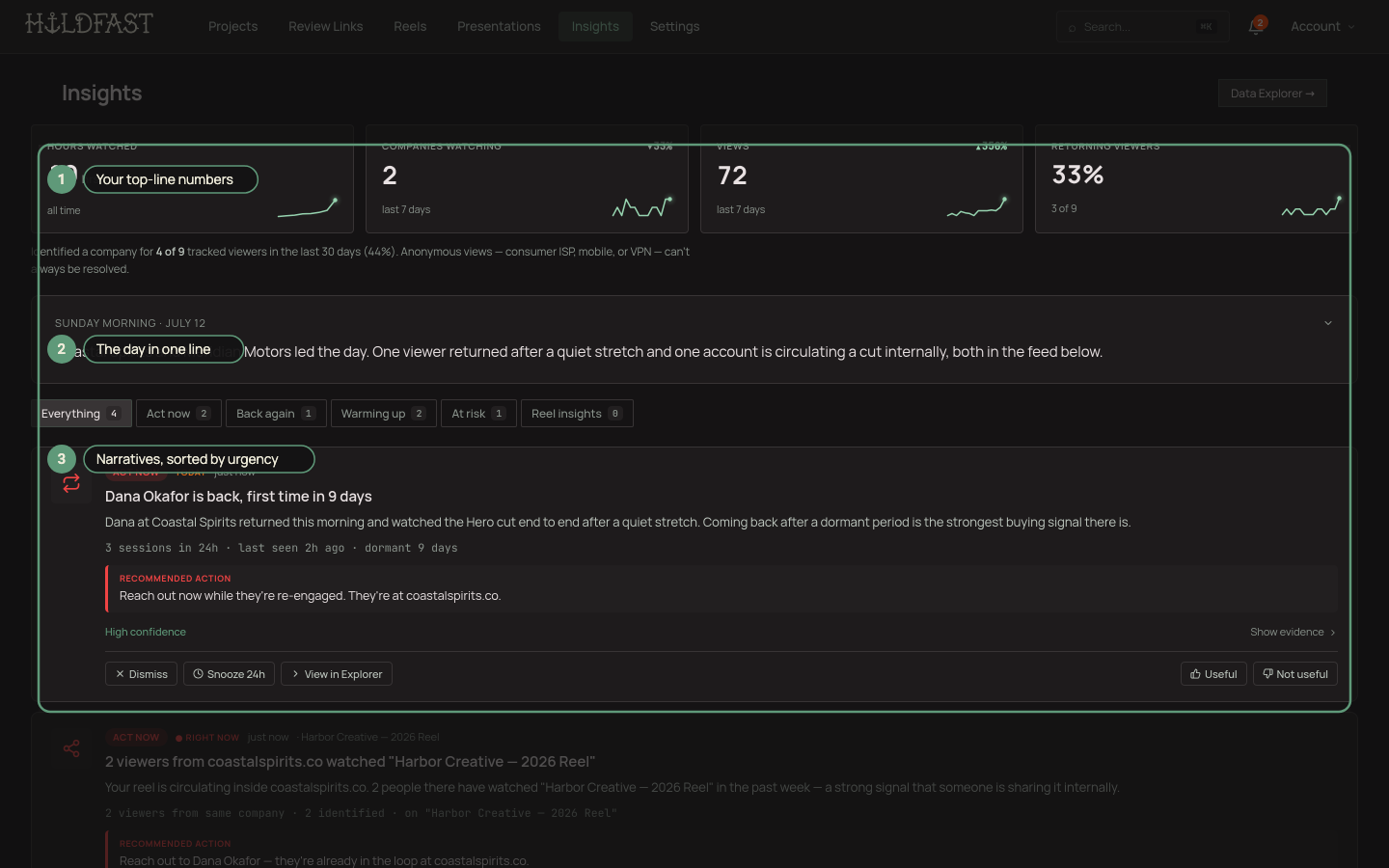Filter by At risk
1389x868 pixels.
pyautogui.click(x=478, y=414)
